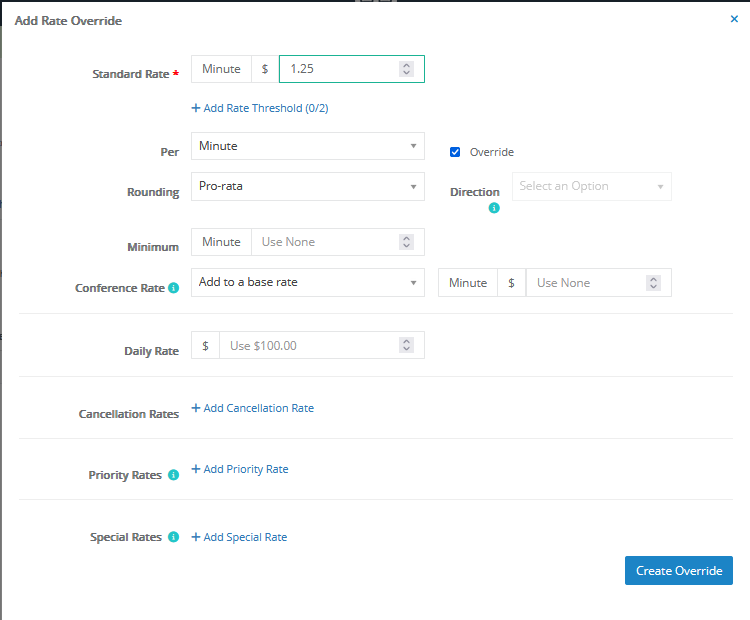Uncheck the Override checkbox

[455, 152]
